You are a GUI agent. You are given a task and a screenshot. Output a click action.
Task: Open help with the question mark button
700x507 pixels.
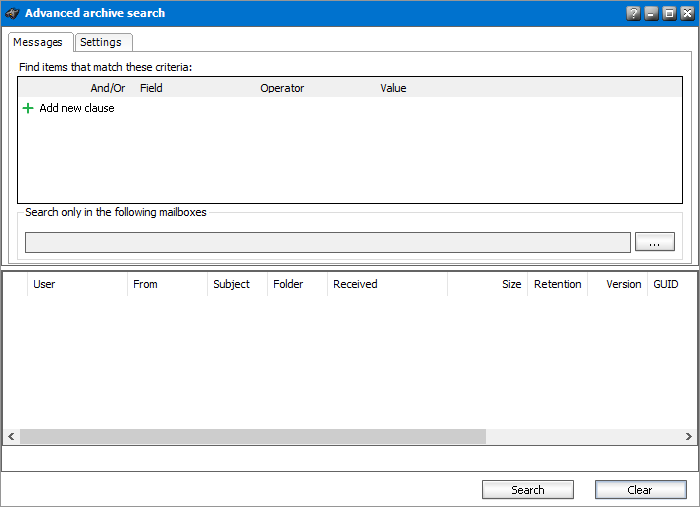coord(633,13)
